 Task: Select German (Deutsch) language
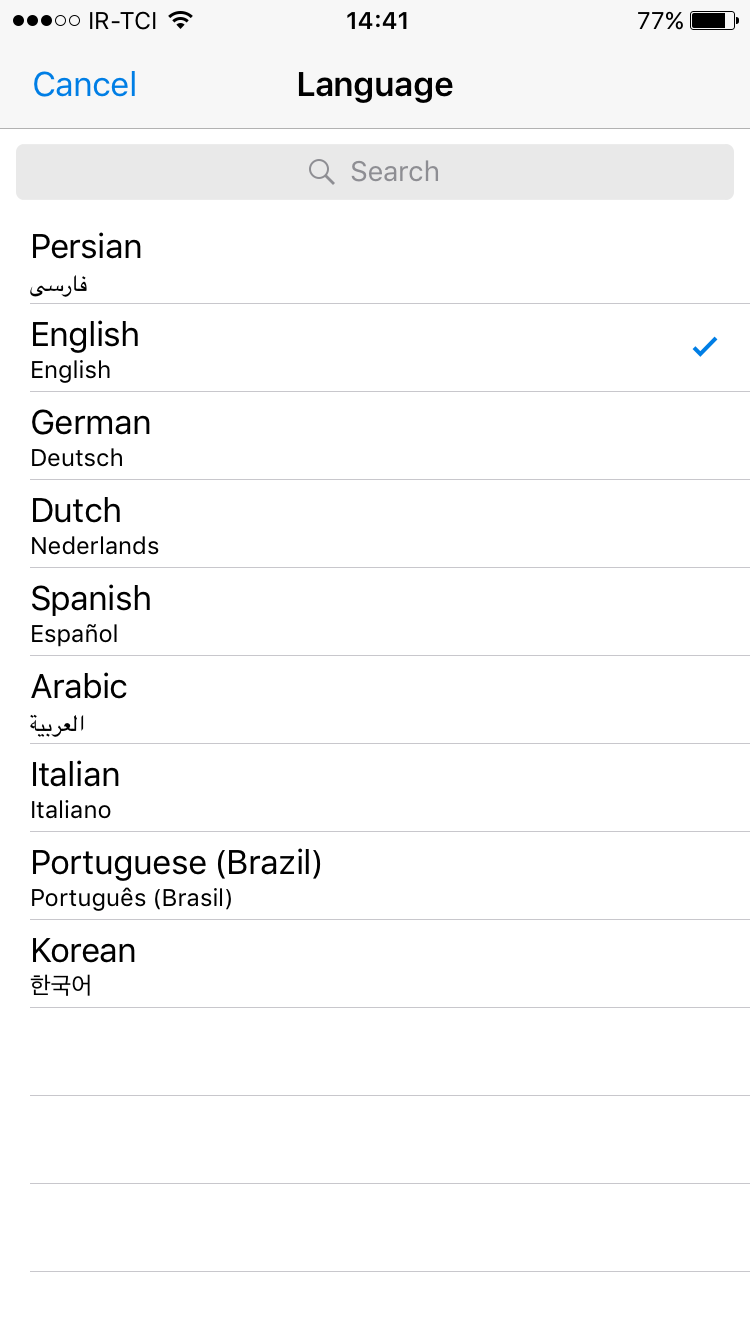coord(375,436)
